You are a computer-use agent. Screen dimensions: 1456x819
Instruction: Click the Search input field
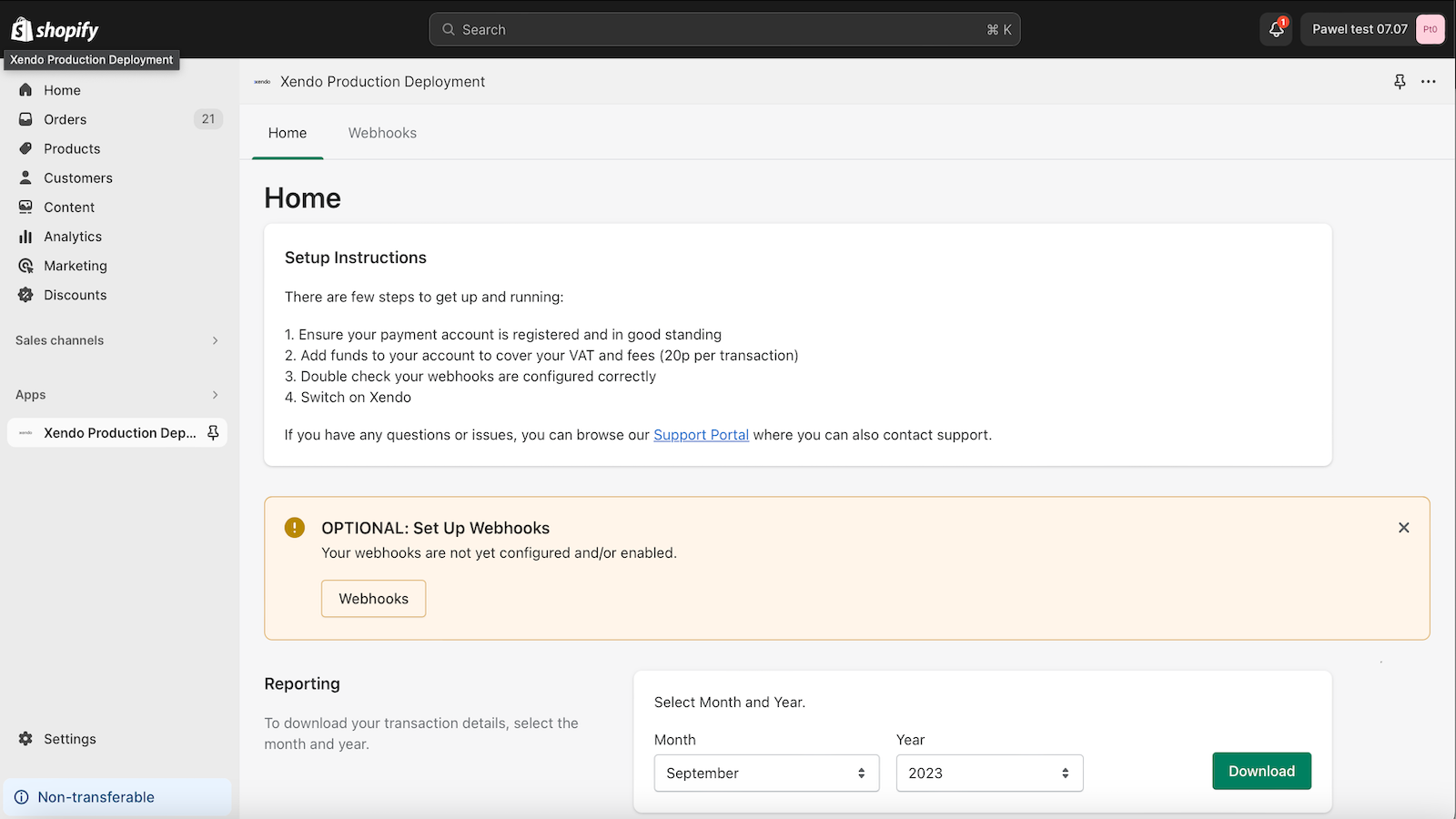pos(724,29)
